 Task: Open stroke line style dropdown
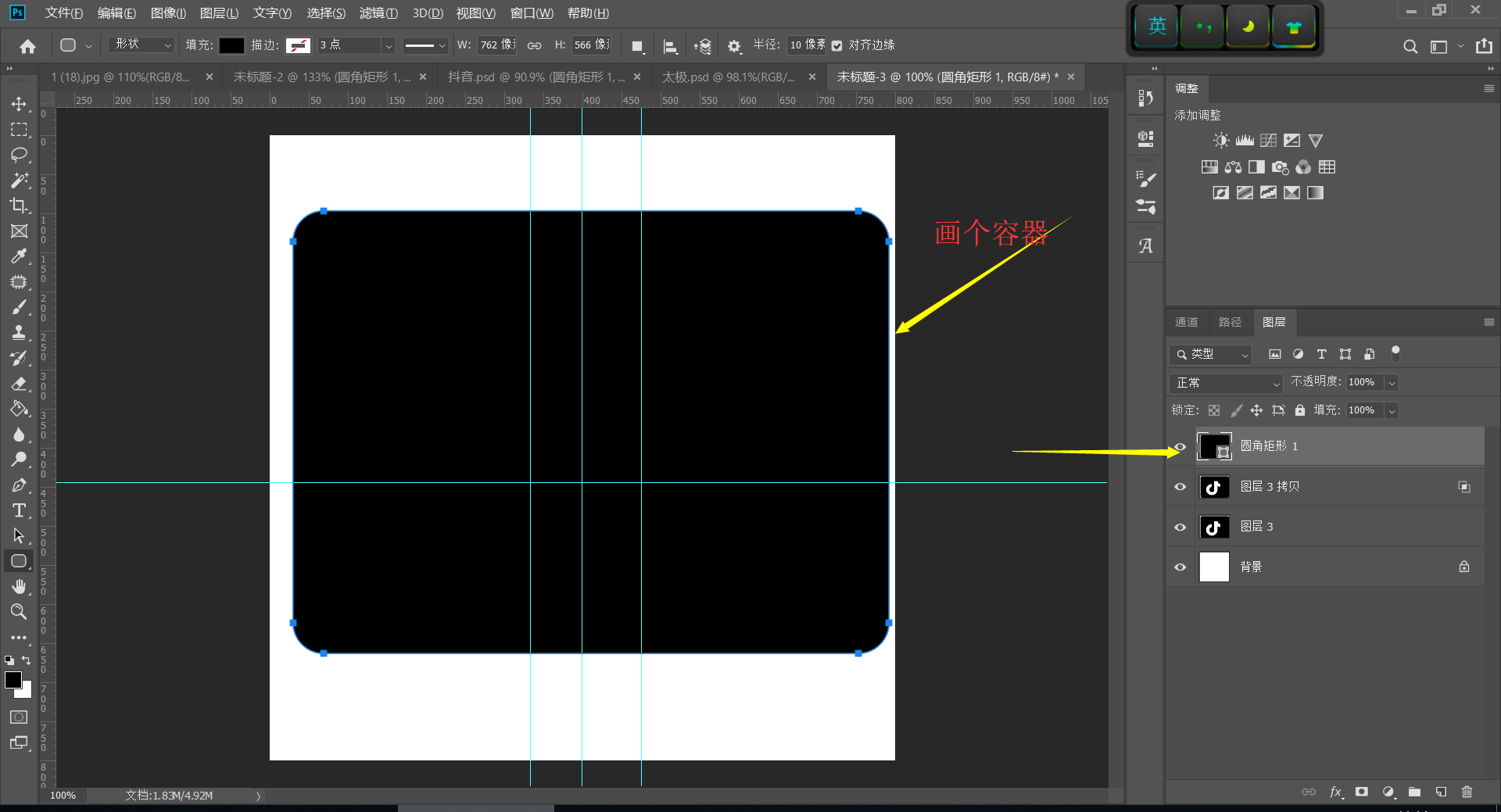(425, 45)
